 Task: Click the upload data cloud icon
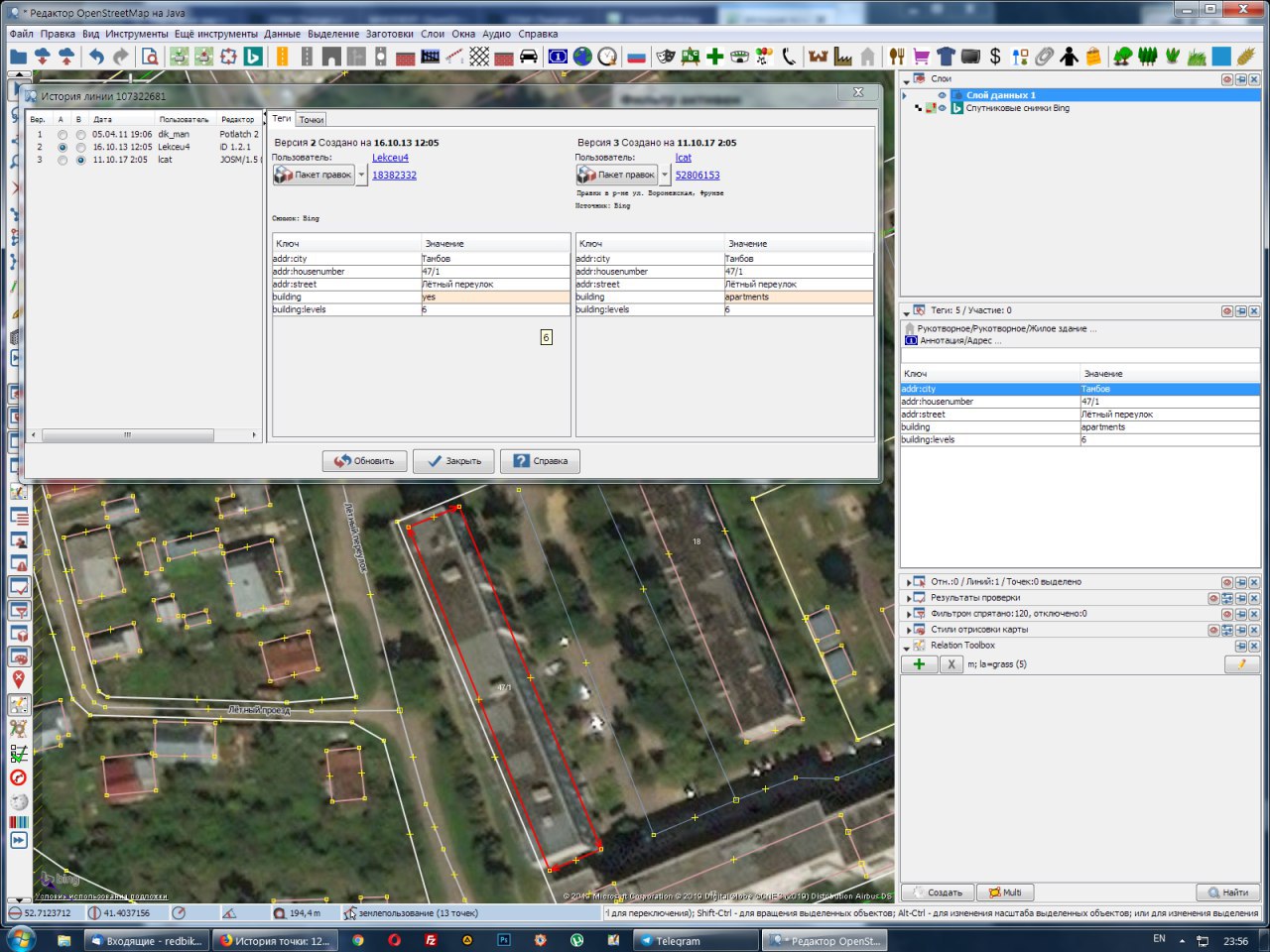[x=66, y=57]
